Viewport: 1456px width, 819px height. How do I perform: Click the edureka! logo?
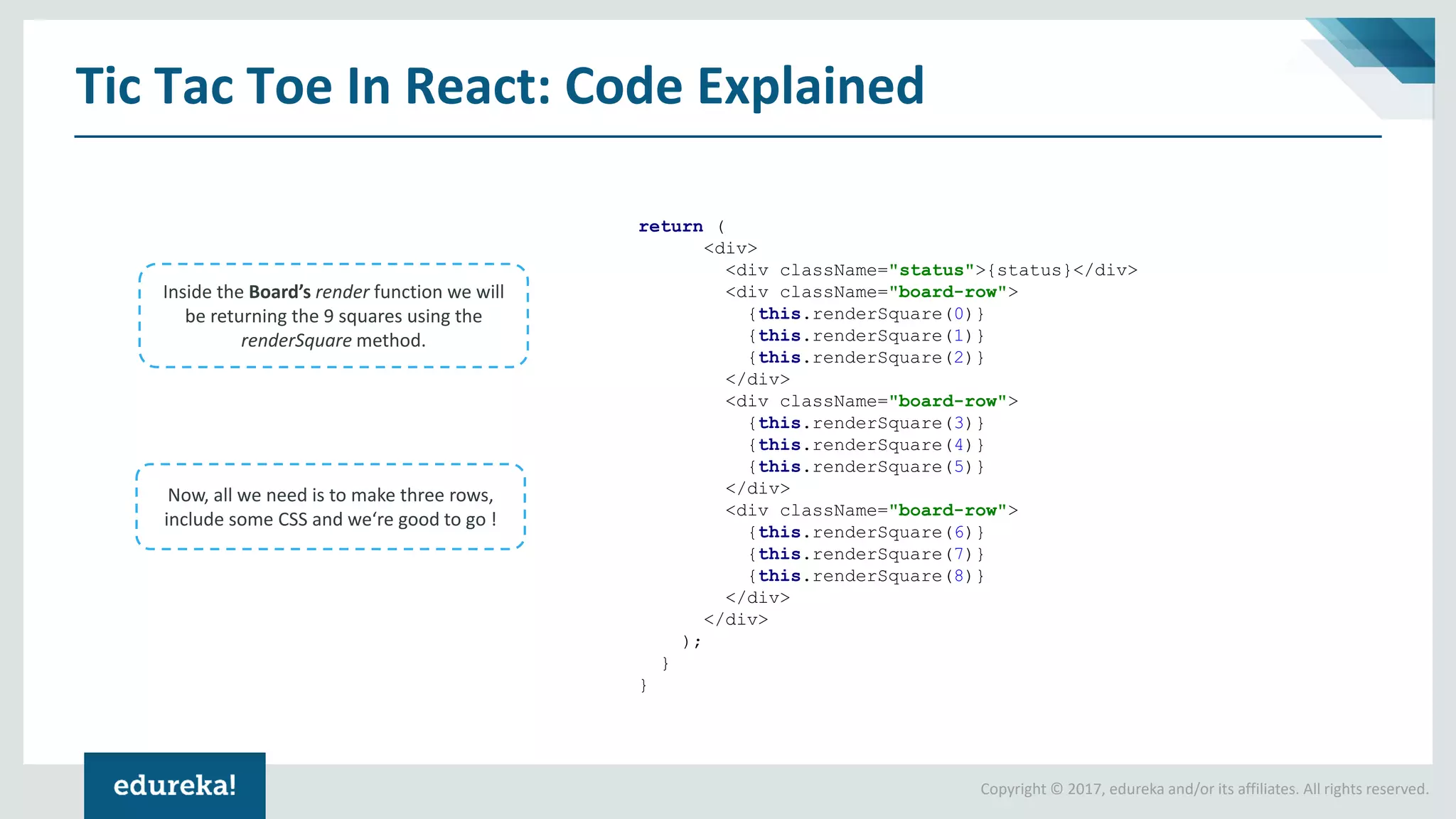pos(175,785)
